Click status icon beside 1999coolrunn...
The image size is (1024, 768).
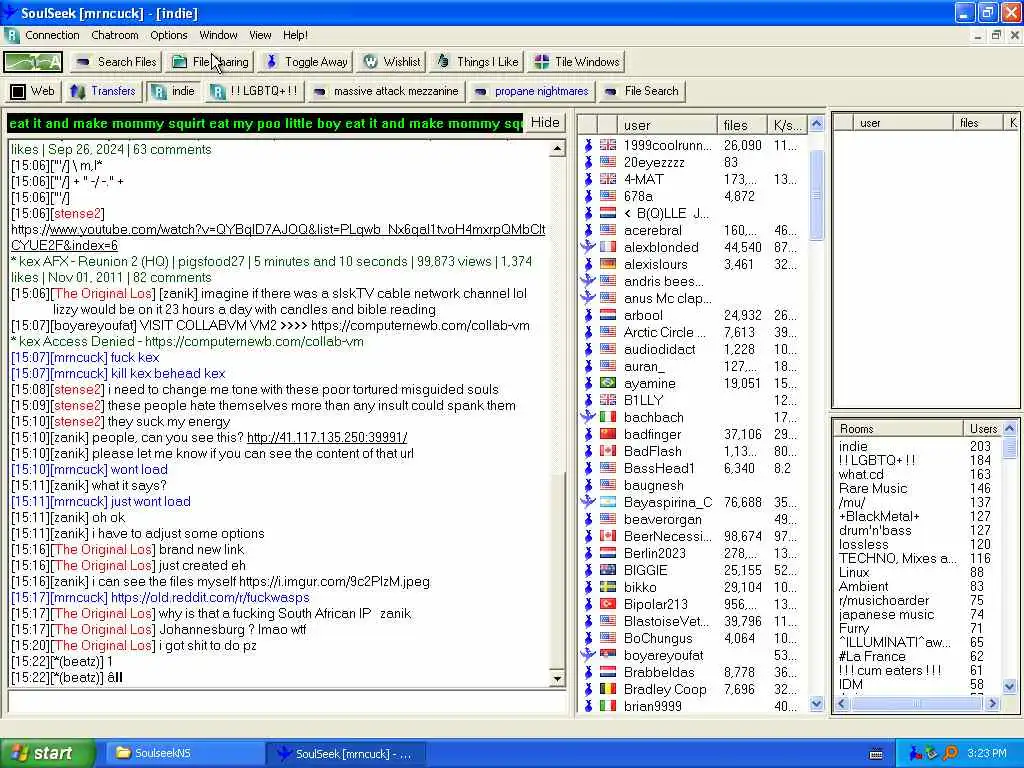pos(588,145)
